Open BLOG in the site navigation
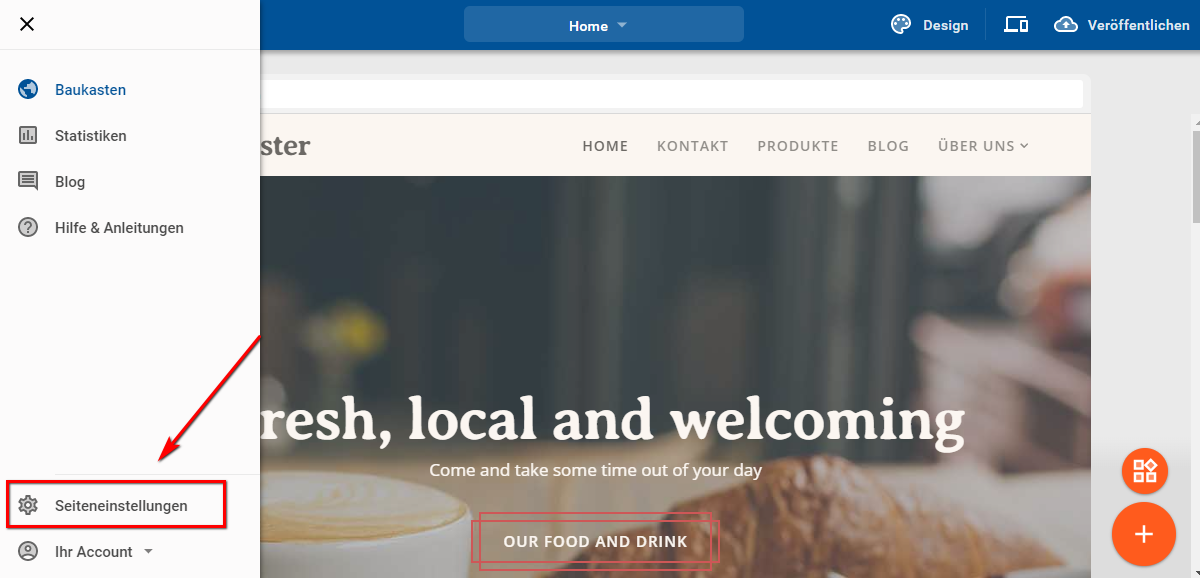This screenshot has height=578, width=1200. 889,146
